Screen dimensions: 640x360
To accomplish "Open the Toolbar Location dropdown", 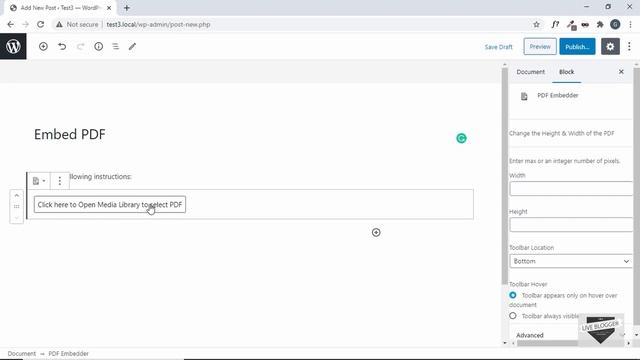I will [x=571, y=261].
